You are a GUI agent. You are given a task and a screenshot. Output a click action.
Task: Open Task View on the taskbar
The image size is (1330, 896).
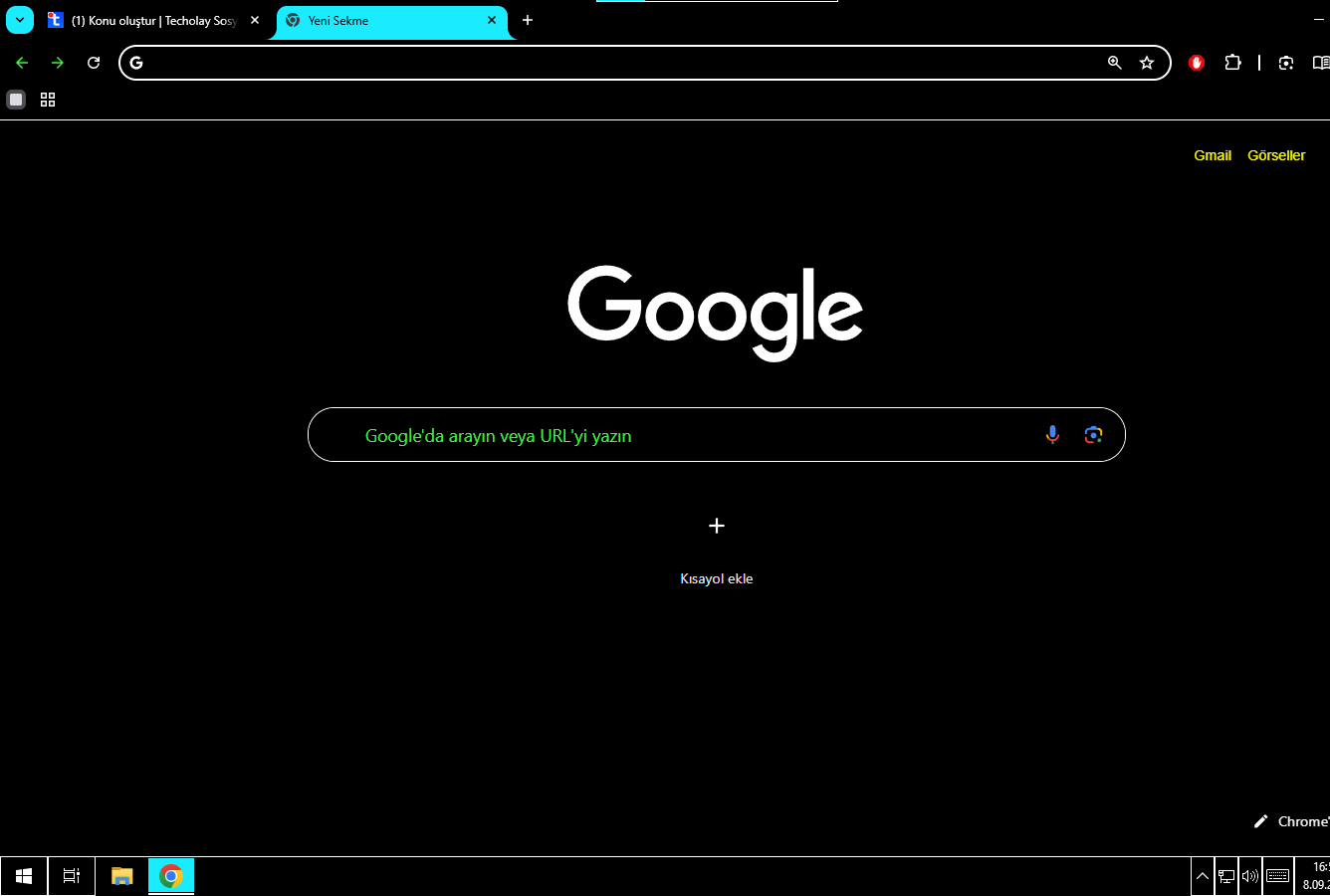tap(72, 876)
